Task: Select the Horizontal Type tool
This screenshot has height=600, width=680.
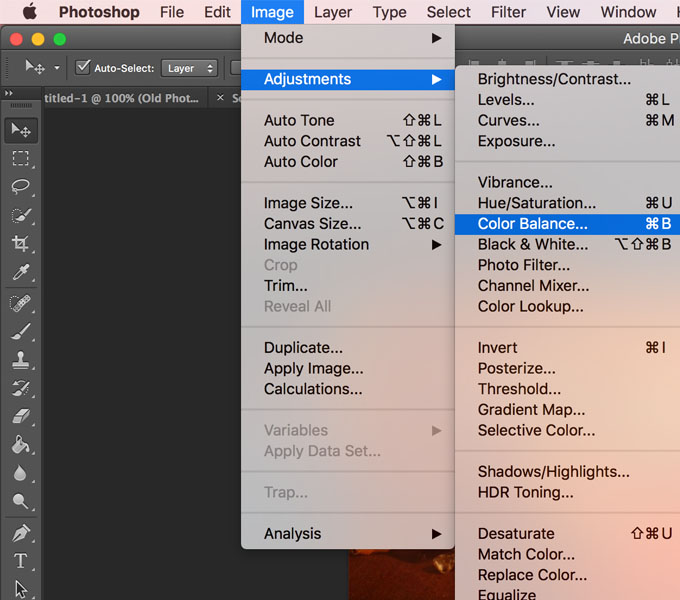Action: pos(20,561)
